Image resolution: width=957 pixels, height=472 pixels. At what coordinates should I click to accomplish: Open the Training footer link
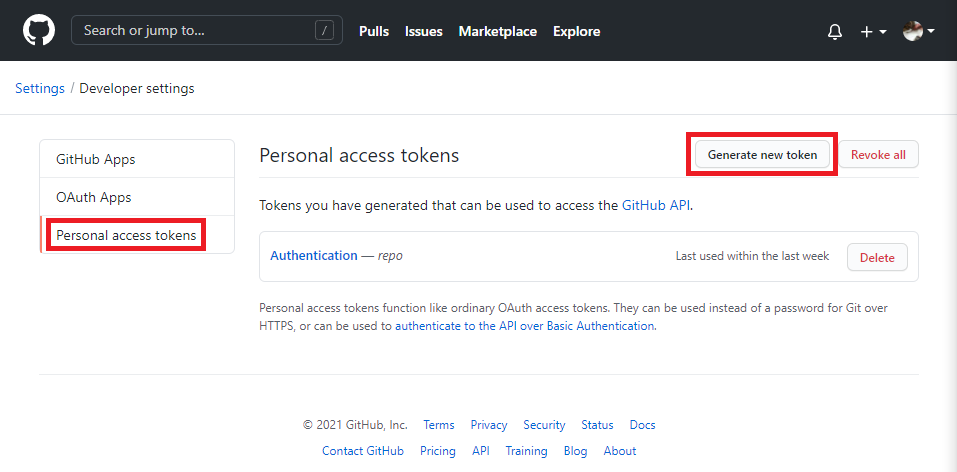click(526, 451)
